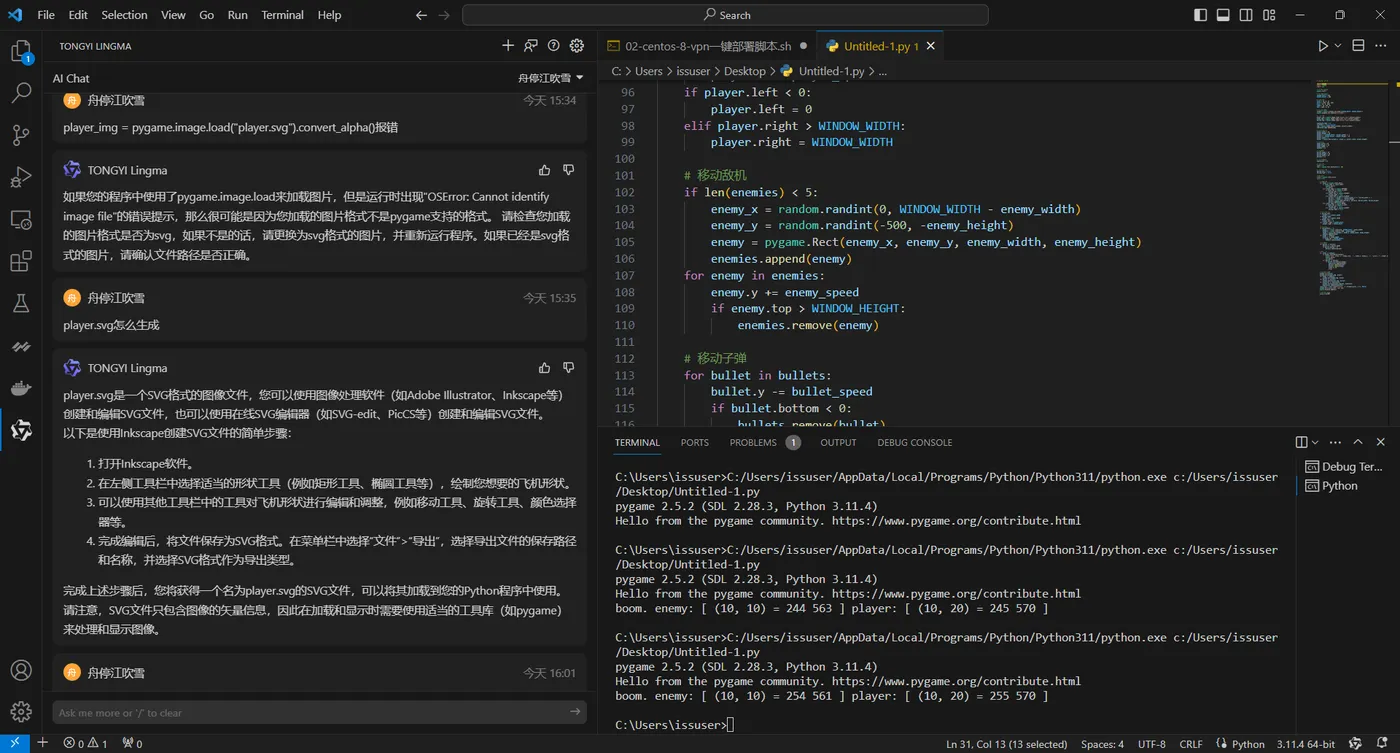This screenshot has width=1400, height=753.
Task: Open launch profile dropdown beside split terminal
Action: [1314, 442]
